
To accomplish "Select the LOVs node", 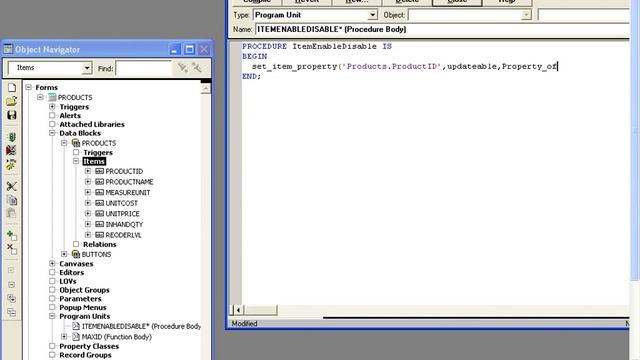I will pyautogui.click(x=68, y=281).
